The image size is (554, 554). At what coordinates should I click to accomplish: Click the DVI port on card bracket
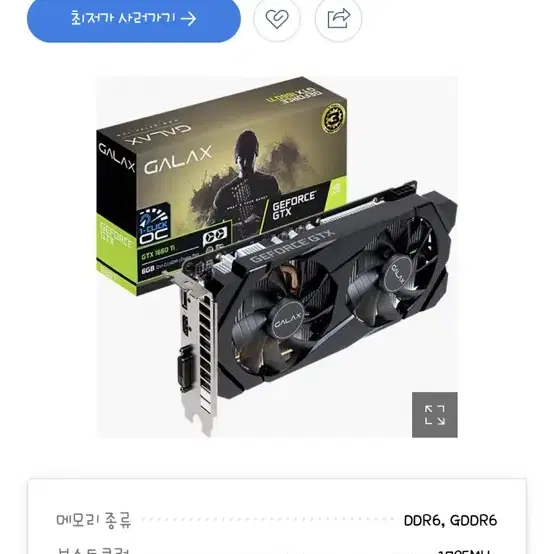(186, 370)
